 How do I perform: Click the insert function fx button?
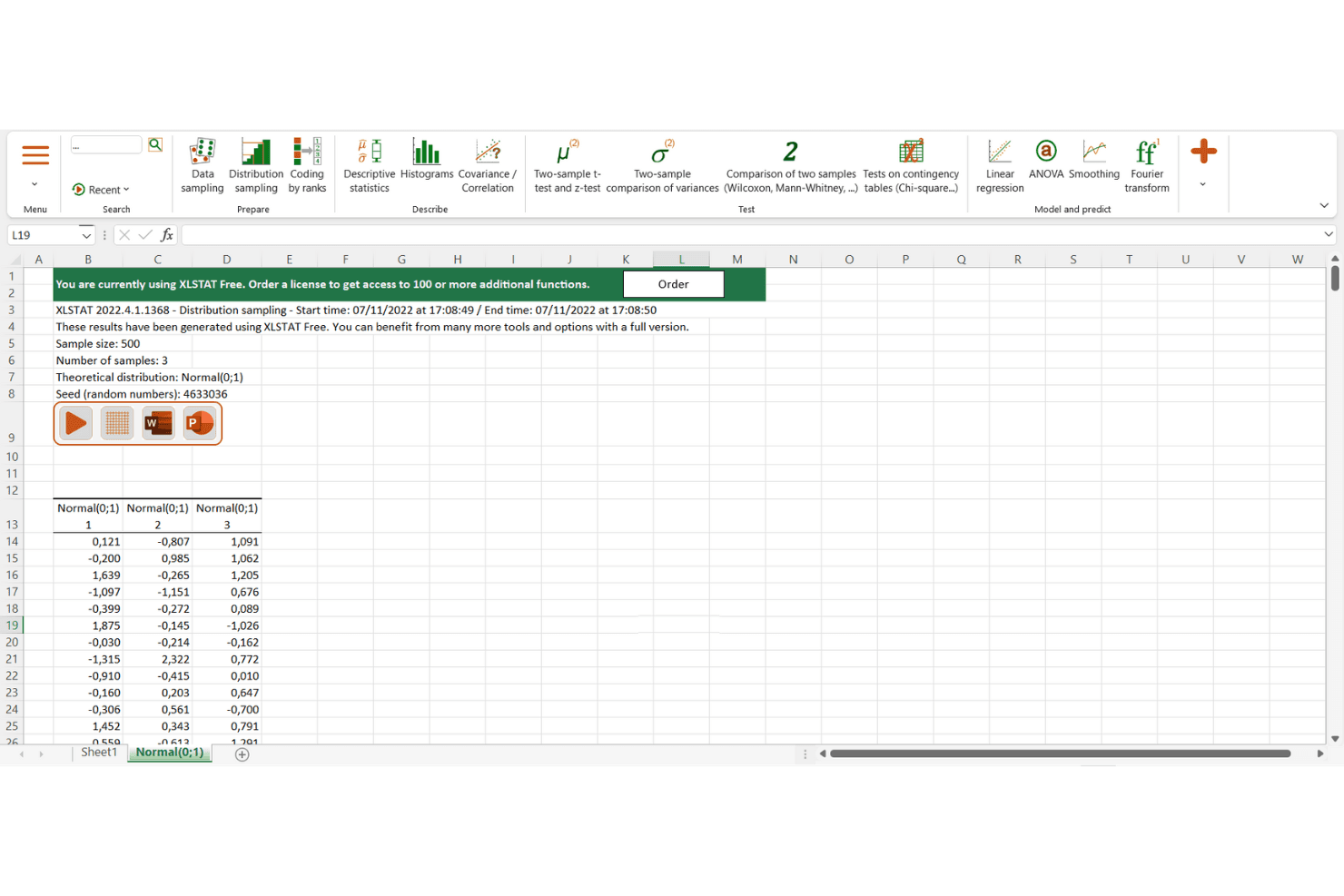coord(167,235)
